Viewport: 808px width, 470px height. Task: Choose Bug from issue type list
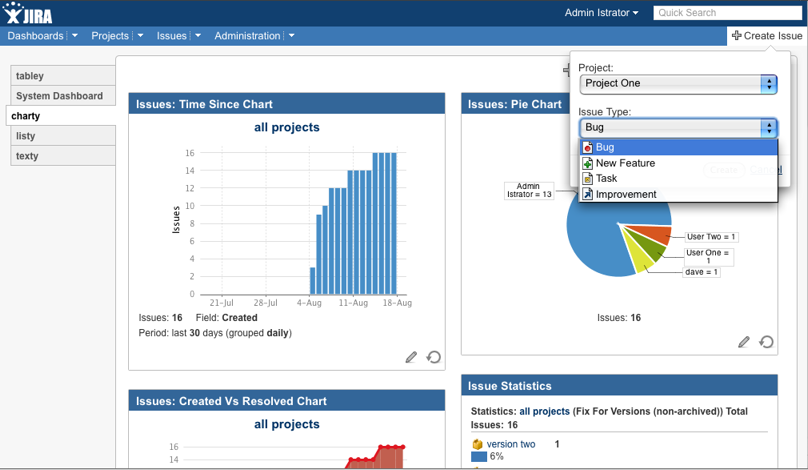tap(678, 147)
